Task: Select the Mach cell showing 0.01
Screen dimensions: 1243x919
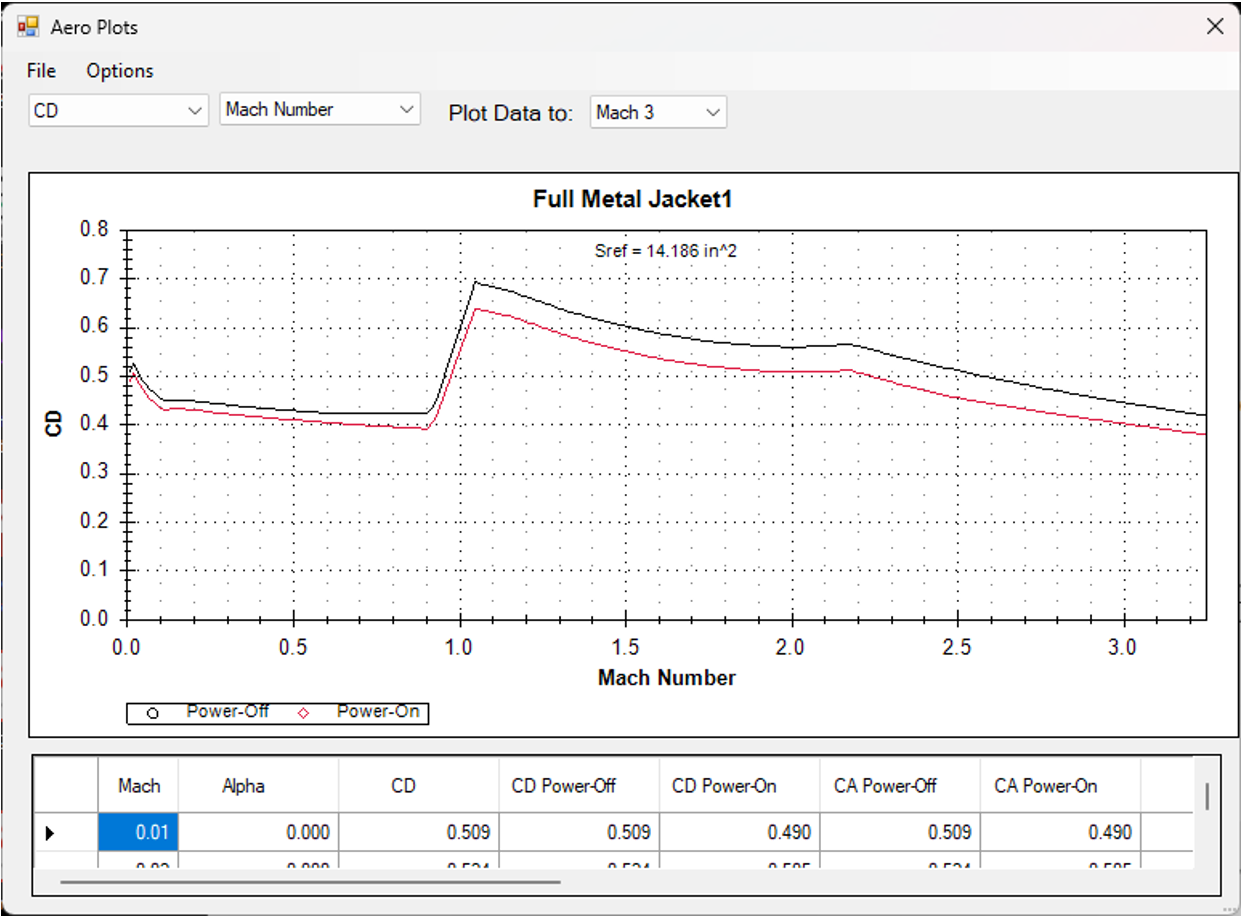Action: pos(138,832)
